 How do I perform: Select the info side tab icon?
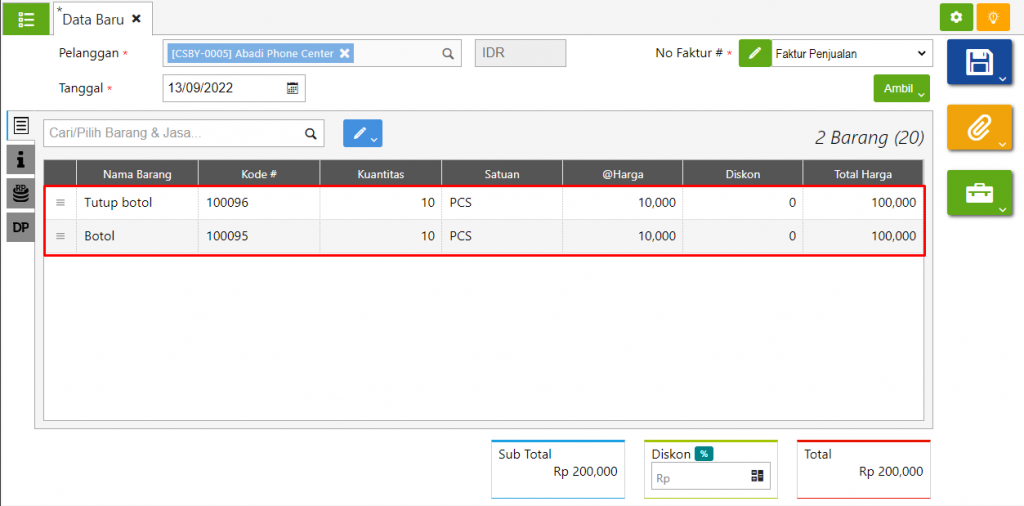tap(21, 159)
